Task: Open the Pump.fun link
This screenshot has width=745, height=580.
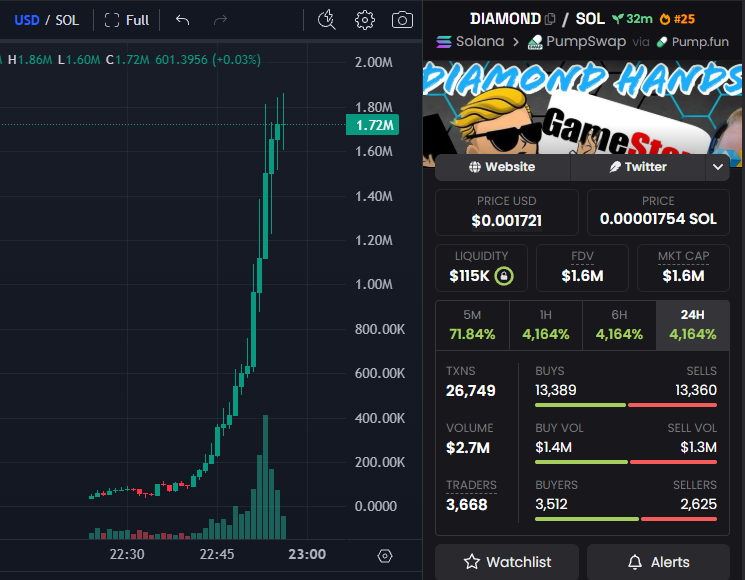Action: point(700,42)
